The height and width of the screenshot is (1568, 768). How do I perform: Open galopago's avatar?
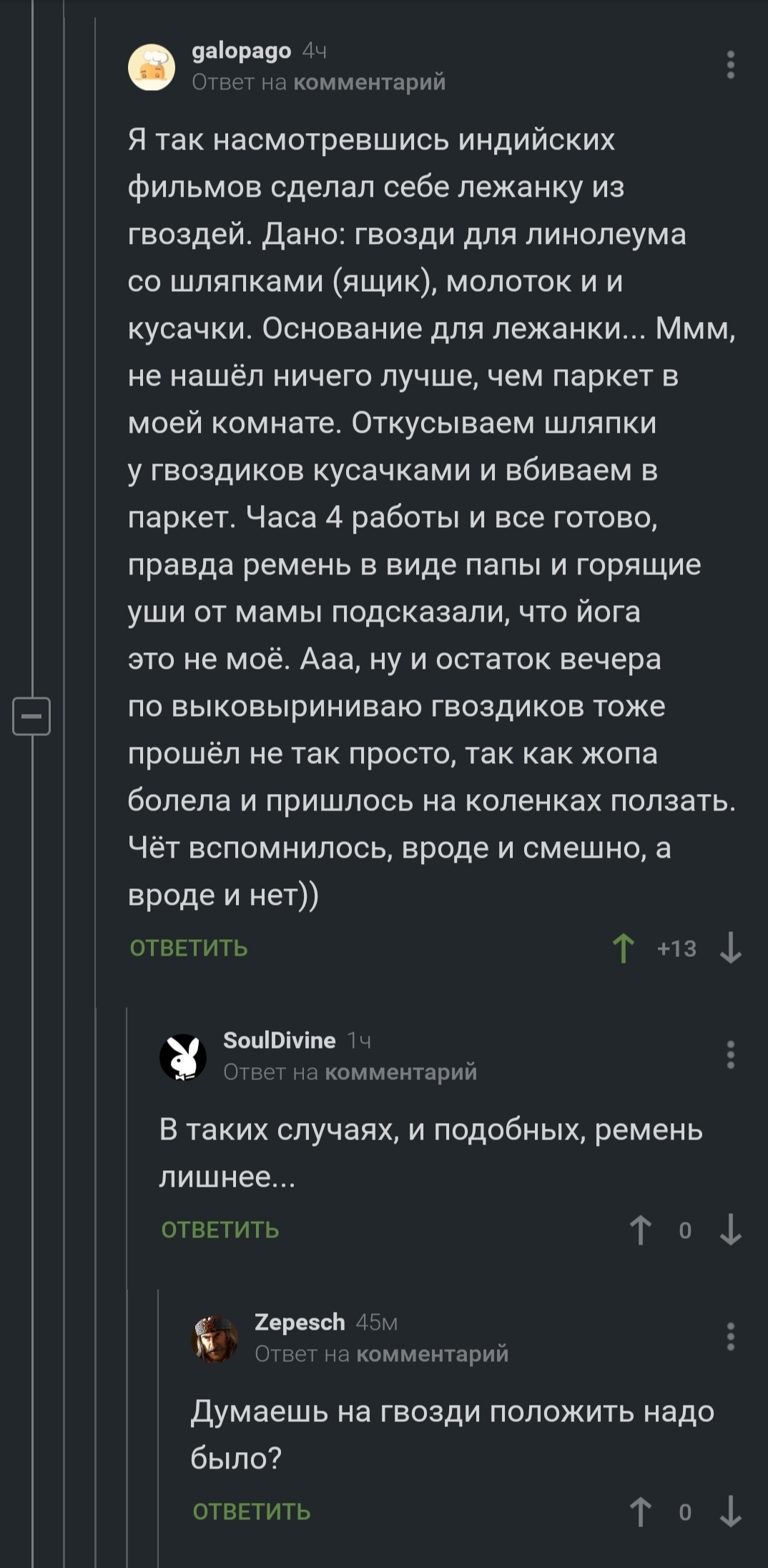click(x=152, y=67)
